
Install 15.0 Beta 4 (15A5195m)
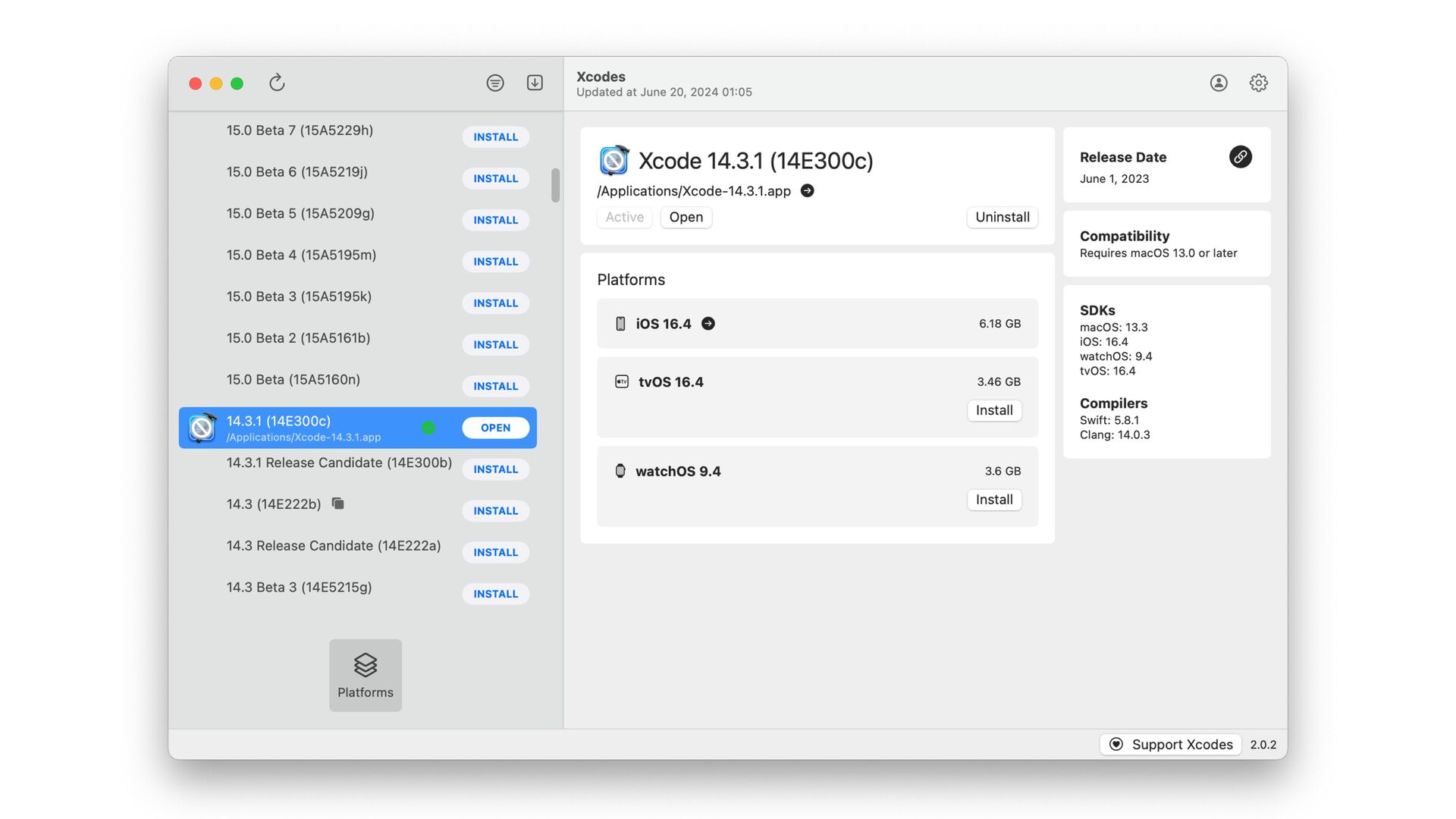click(496, 262)
